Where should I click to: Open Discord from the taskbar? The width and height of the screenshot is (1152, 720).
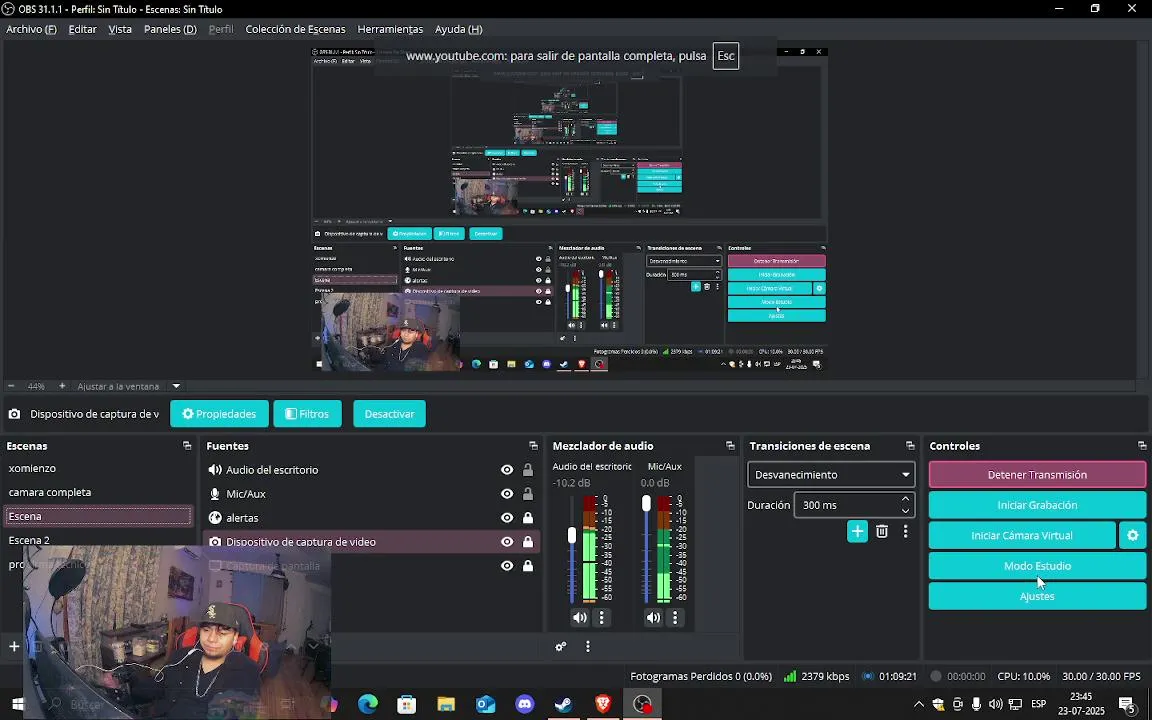[x=525, y=704]
